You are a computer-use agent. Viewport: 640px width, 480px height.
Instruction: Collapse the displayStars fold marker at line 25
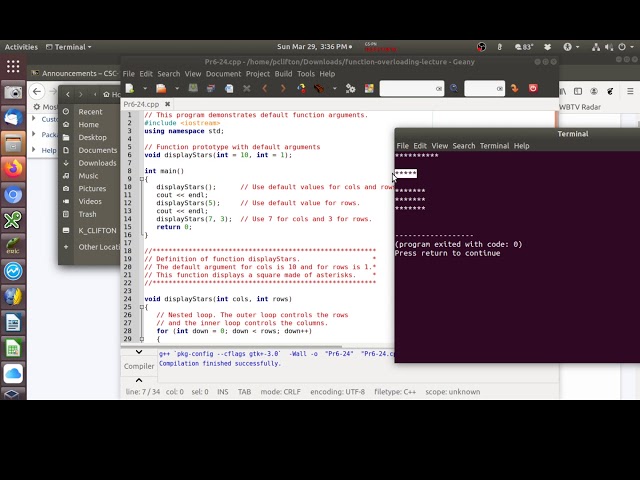coord(142,307)
